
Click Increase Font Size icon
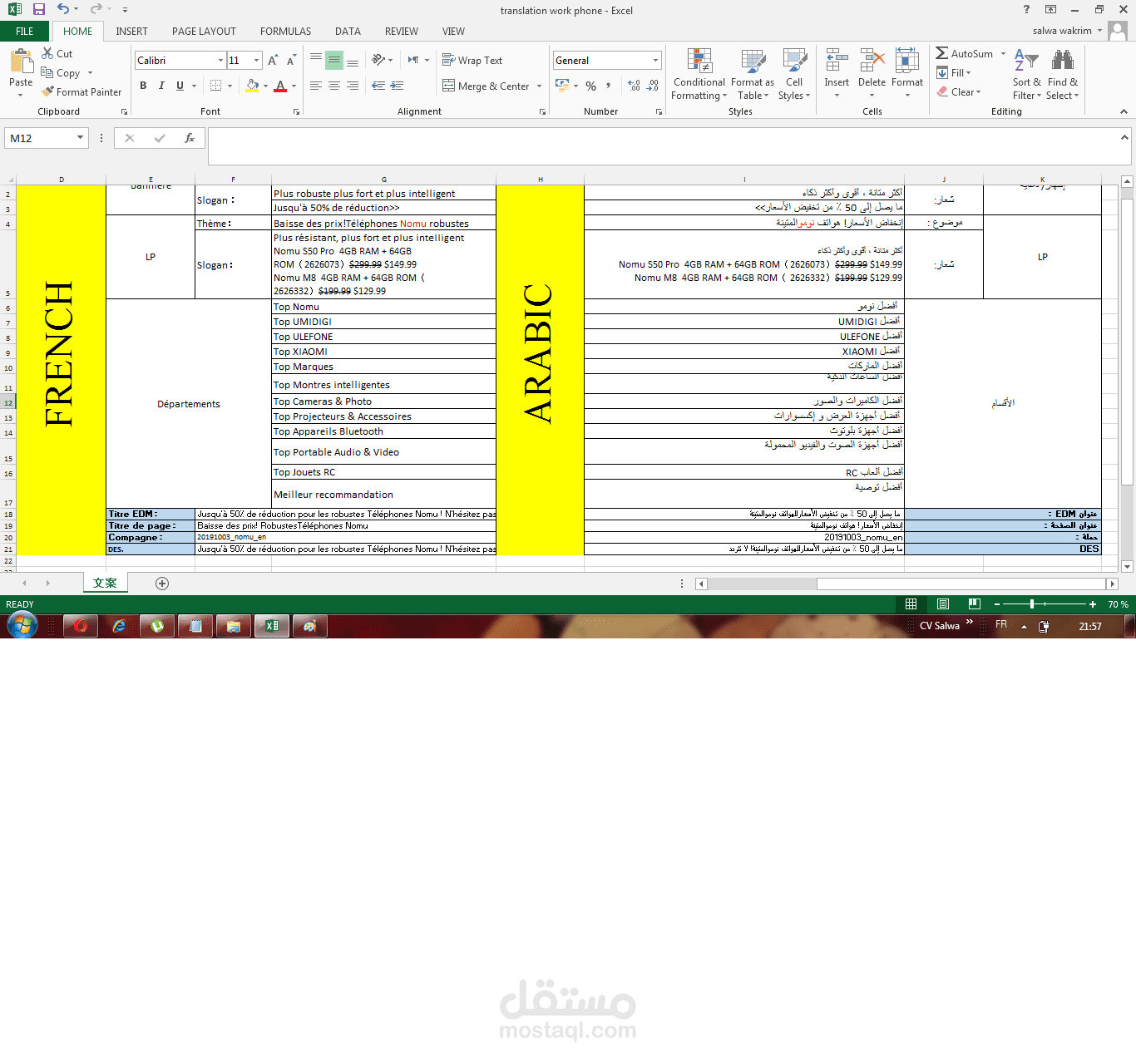pos(273,61)
